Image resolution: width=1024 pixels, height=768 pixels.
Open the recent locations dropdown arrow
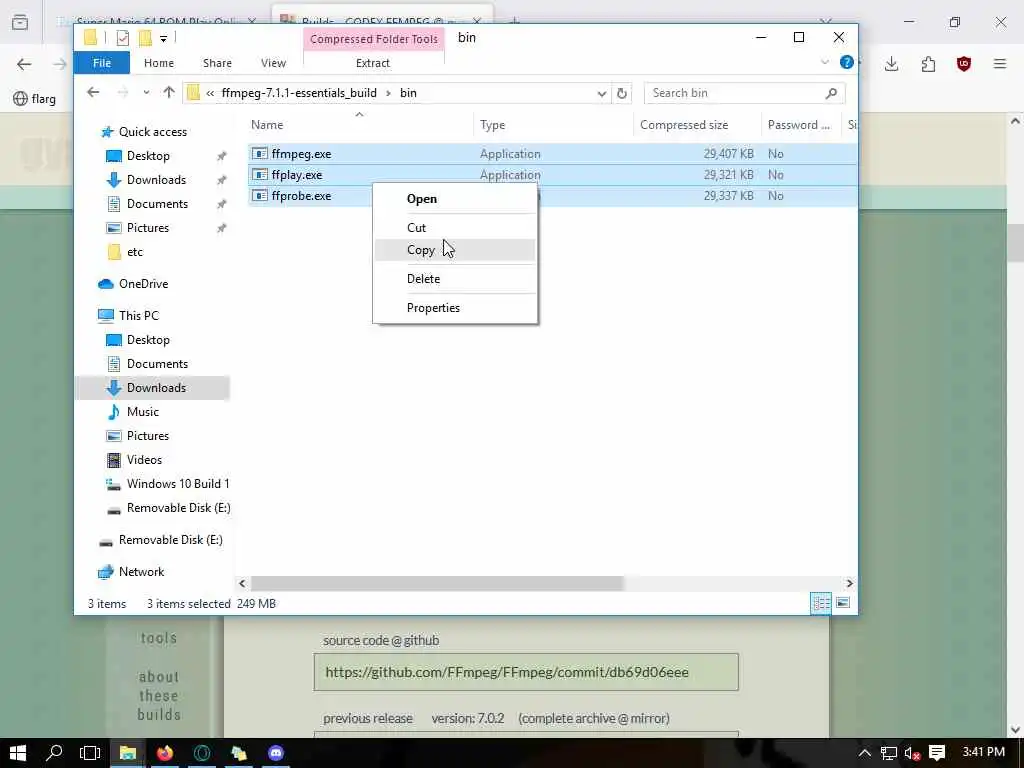pyautogui.click(x=146, y=93)
